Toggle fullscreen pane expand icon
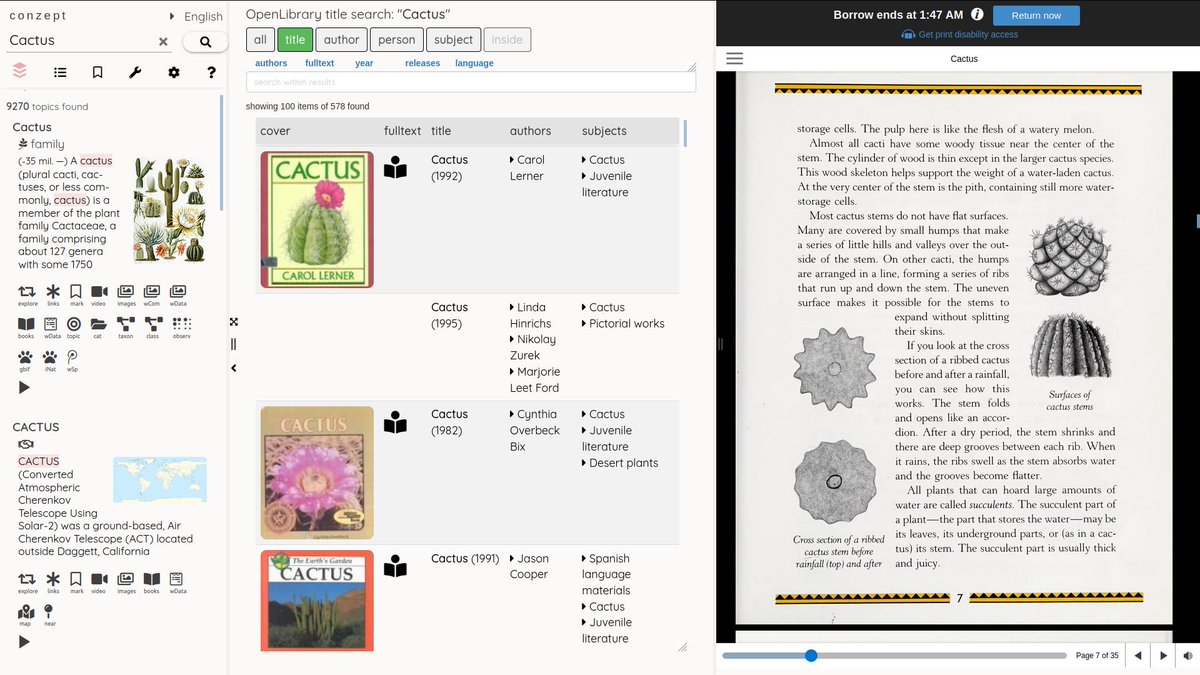 tap(233, 322)
